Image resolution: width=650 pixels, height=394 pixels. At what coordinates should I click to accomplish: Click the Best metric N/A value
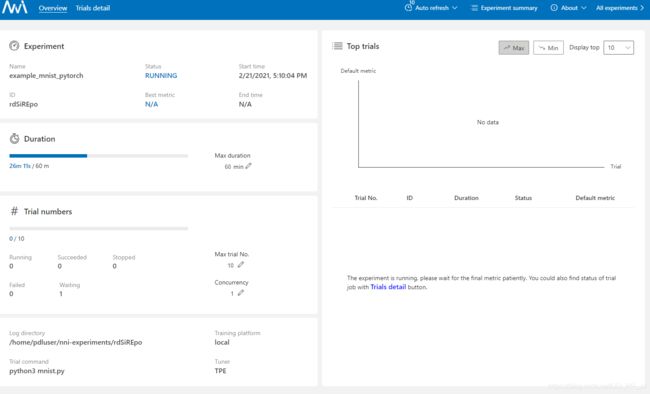pyautogui.click(x=151, y=104)
